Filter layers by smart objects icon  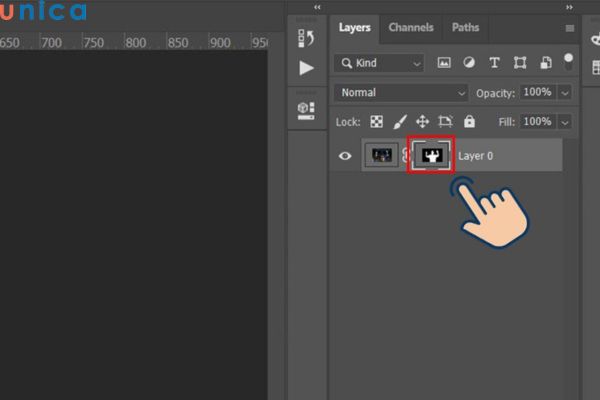[x=546, y=63]
